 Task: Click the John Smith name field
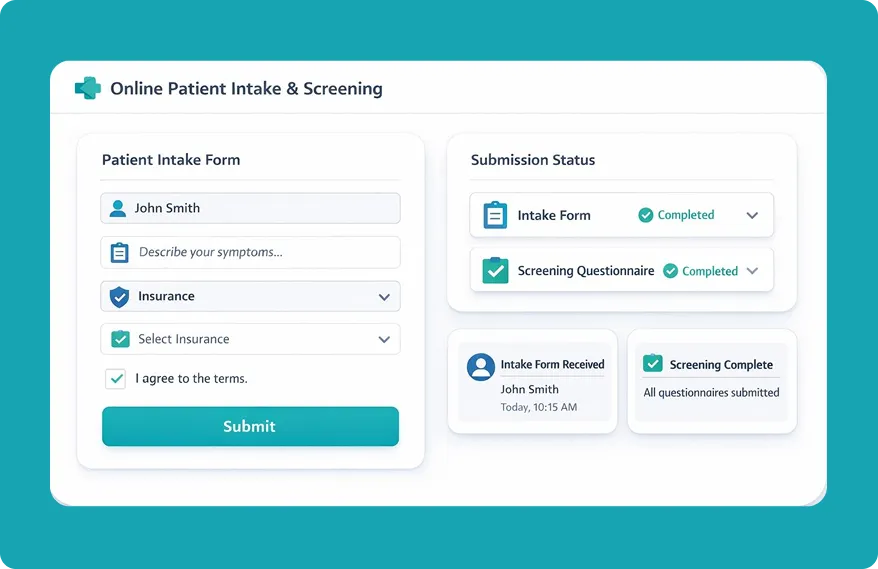260,208
